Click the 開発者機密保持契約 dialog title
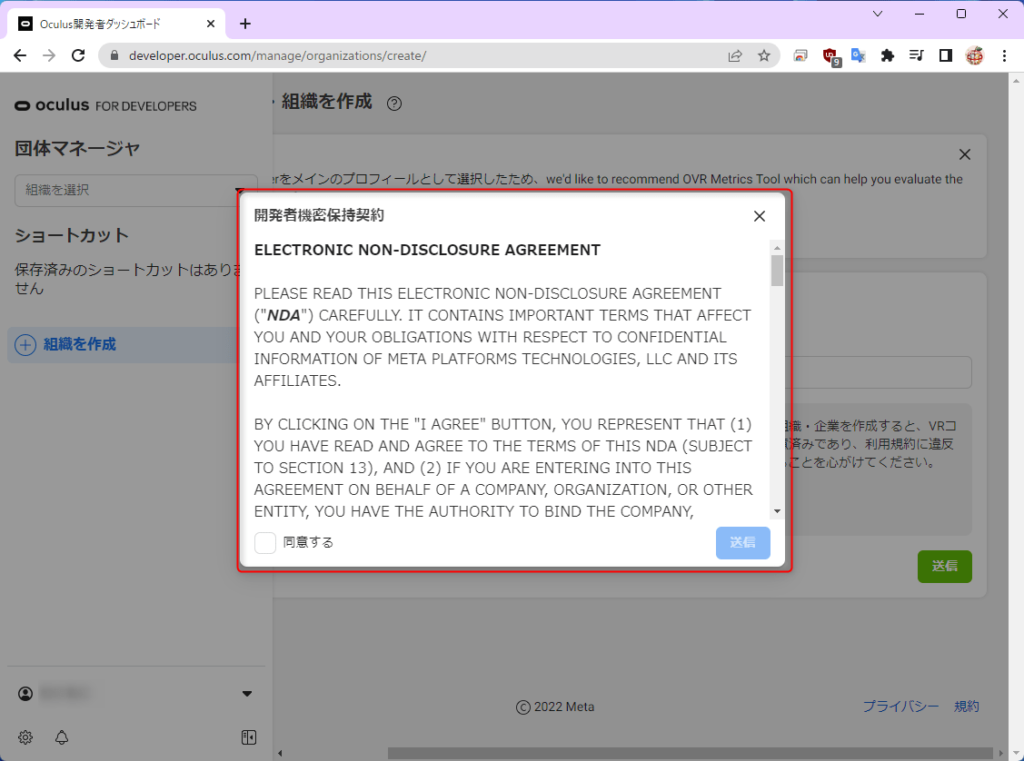Viewport: 1024px width, 761px height. (319, 215)
